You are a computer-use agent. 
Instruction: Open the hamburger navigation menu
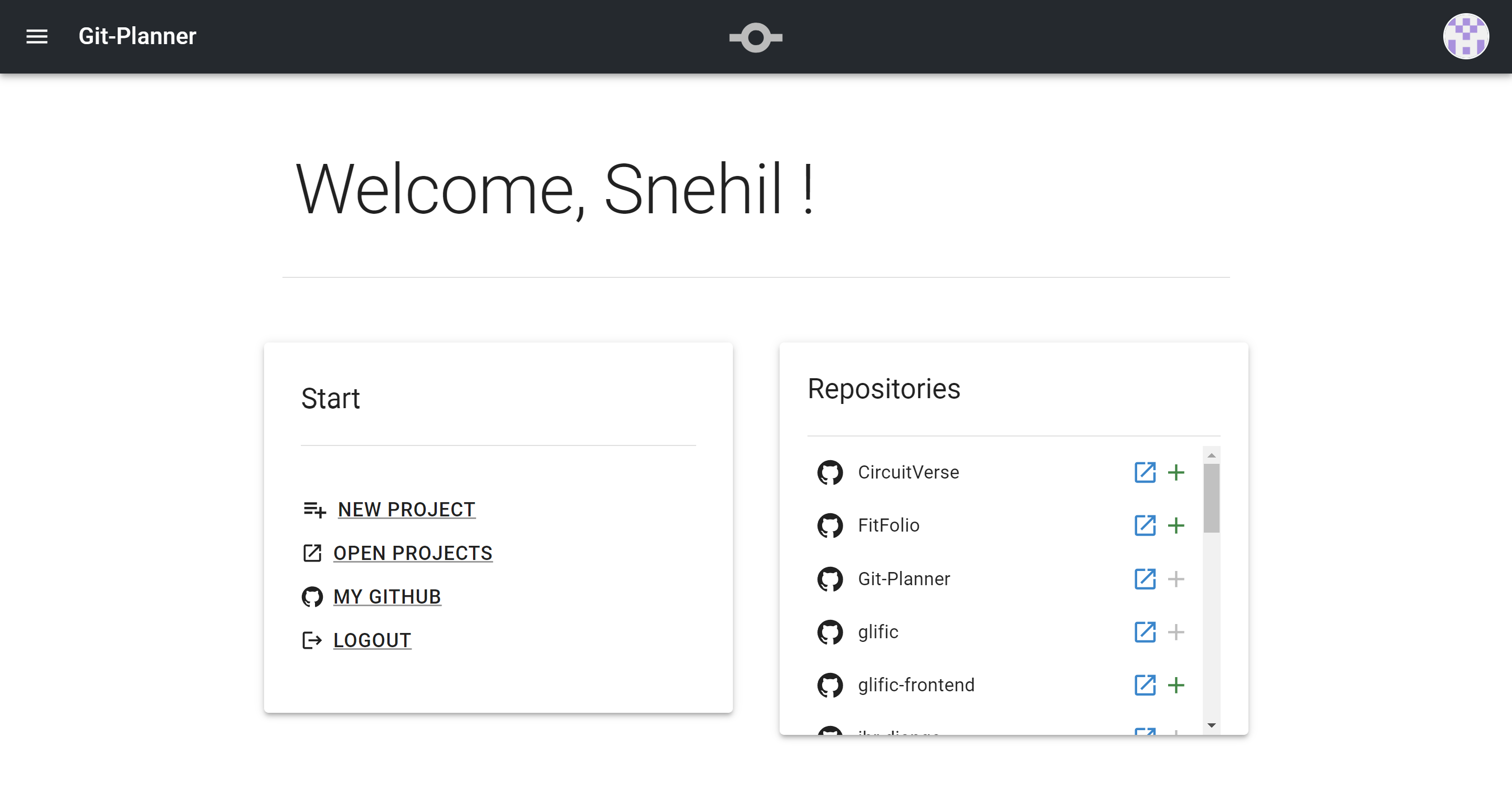(x=36, y=36)
